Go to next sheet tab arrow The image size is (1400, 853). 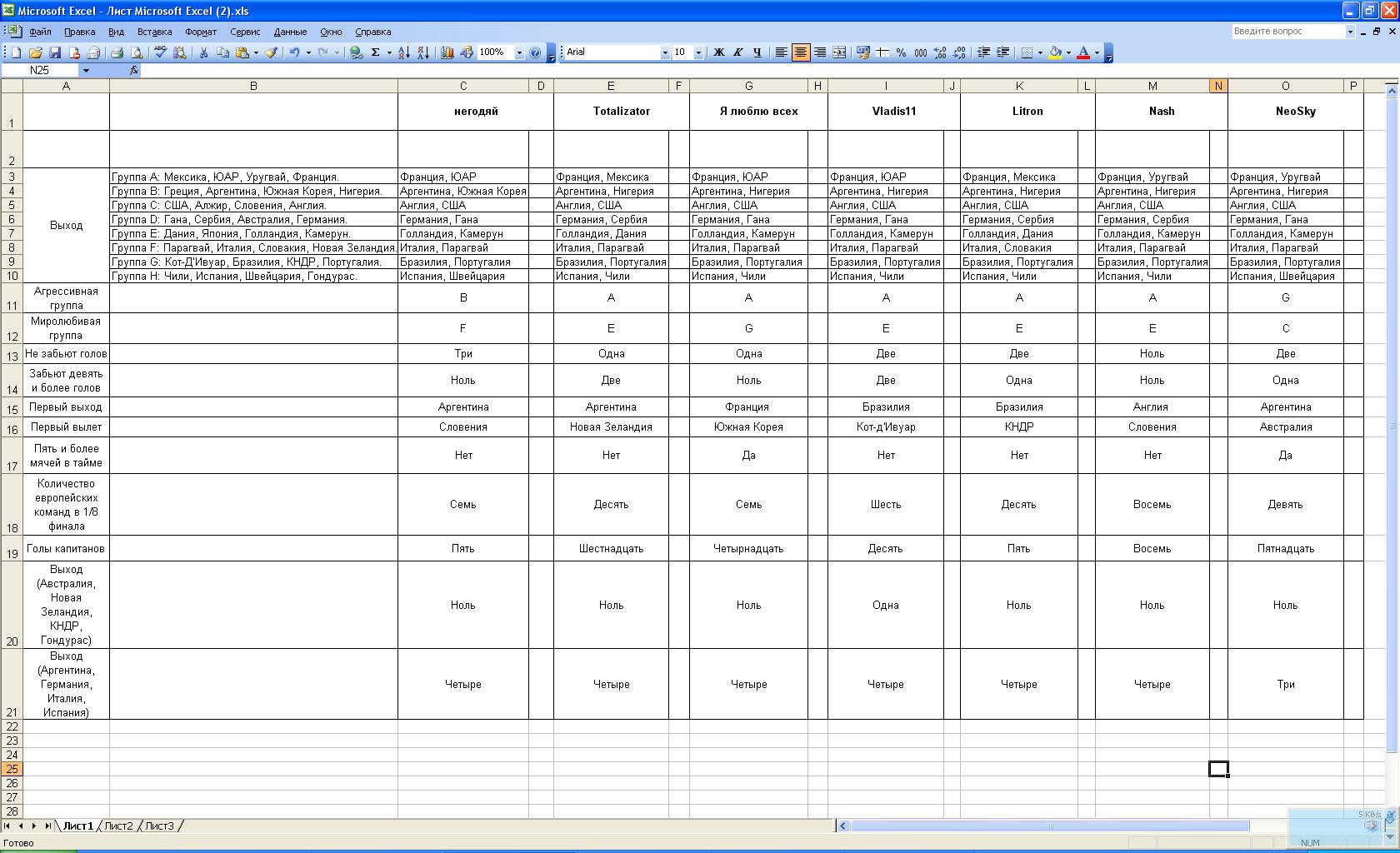coord(33,826)
